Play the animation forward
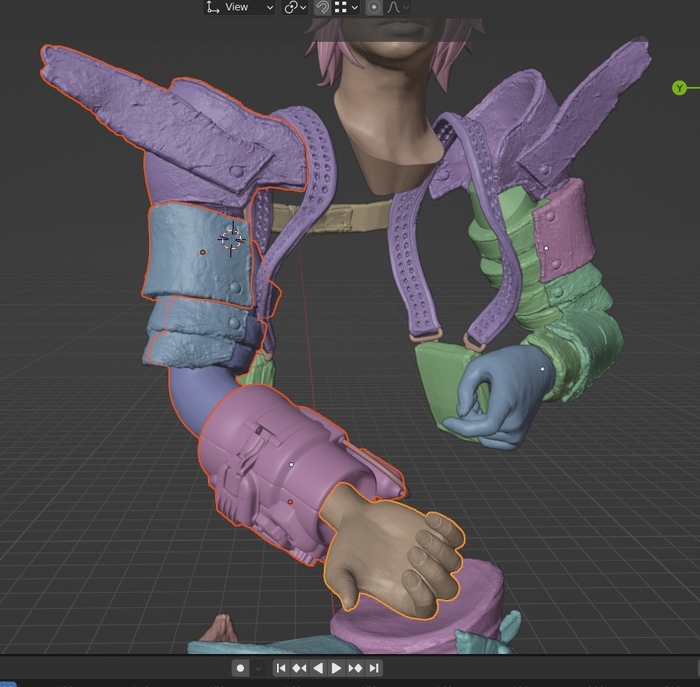The image size is (700, 687). click(336, 668)
